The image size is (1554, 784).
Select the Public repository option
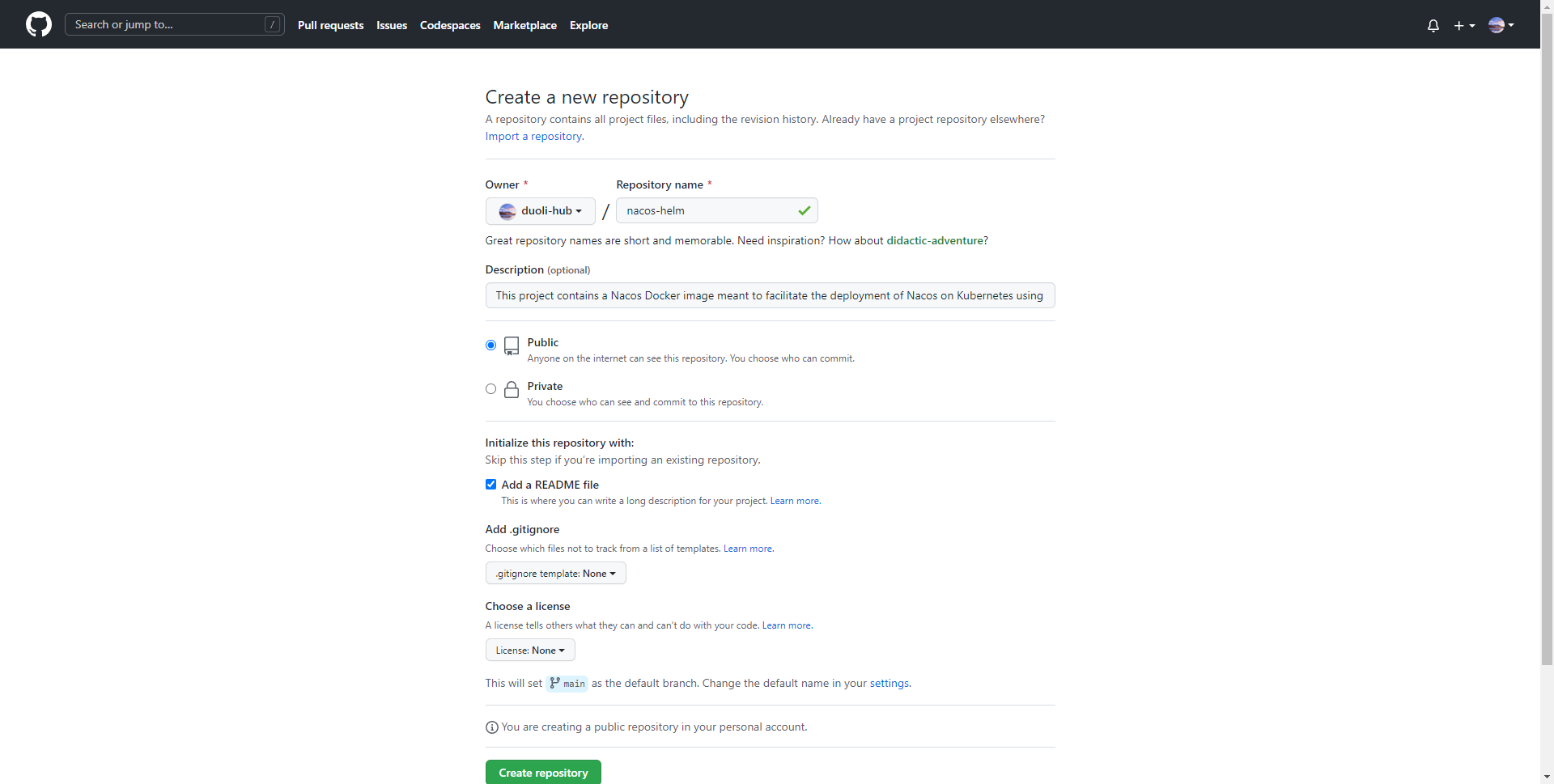pos(490,345)
